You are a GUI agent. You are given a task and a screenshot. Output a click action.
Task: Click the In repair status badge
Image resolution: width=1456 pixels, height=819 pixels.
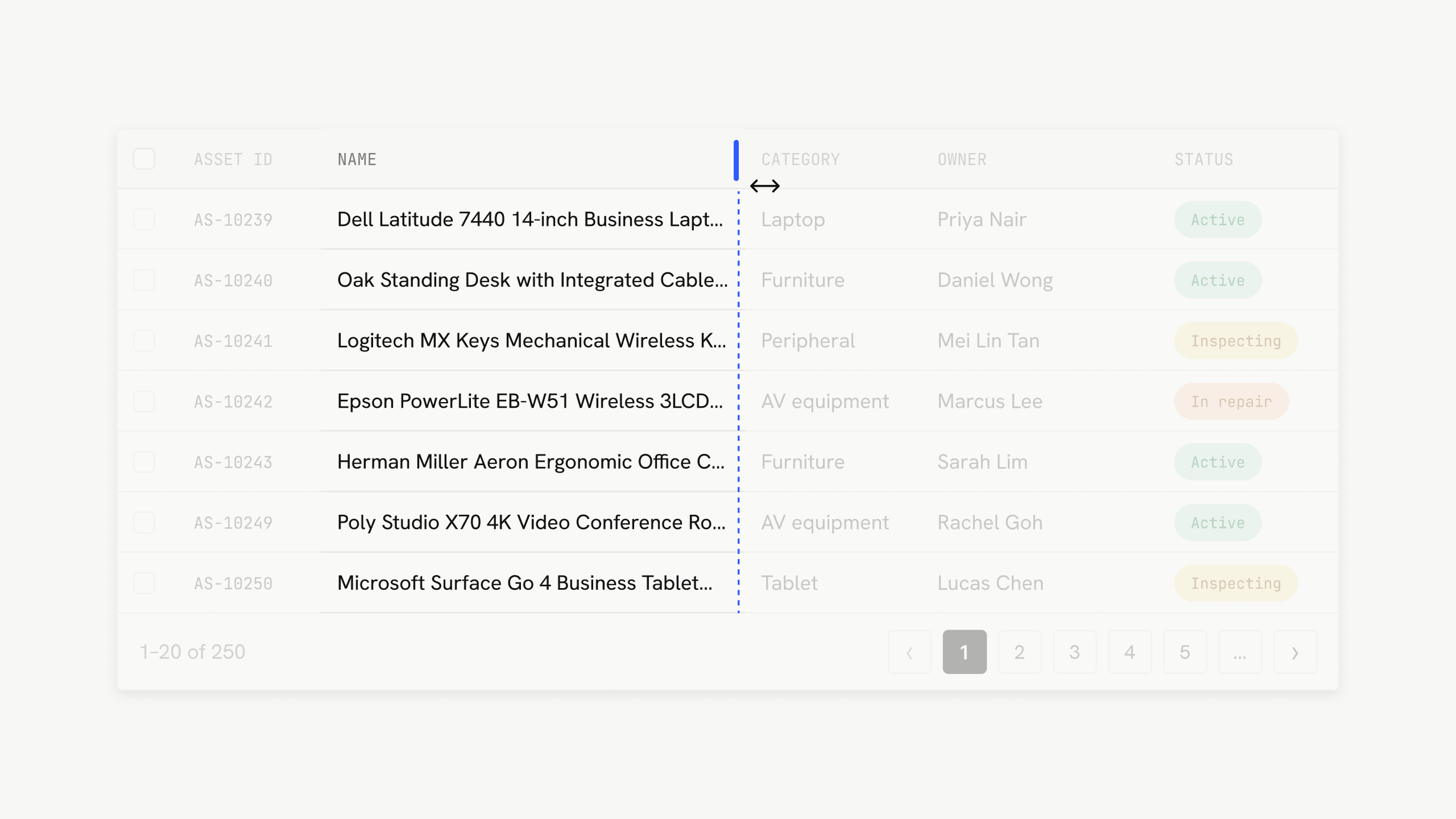[1231, 402]
